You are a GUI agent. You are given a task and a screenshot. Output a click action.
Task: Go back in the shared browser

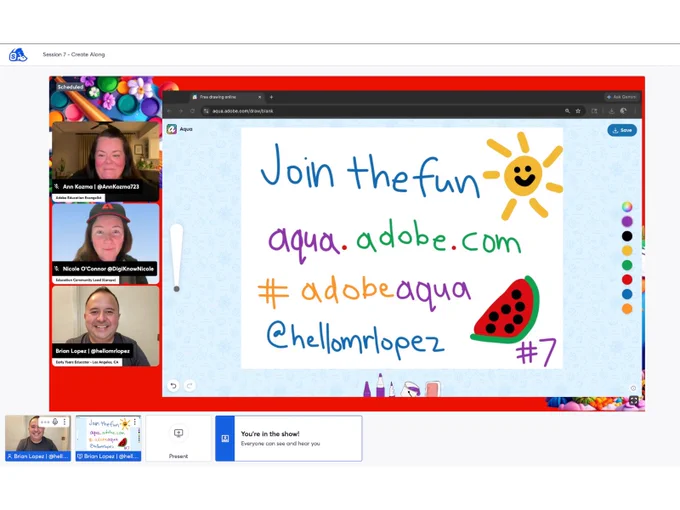170,111
